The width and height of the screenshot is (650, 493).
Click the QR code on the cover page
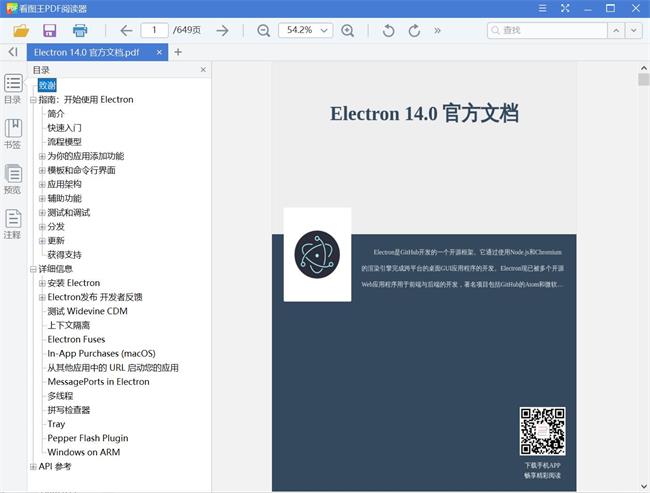(542, 431)
